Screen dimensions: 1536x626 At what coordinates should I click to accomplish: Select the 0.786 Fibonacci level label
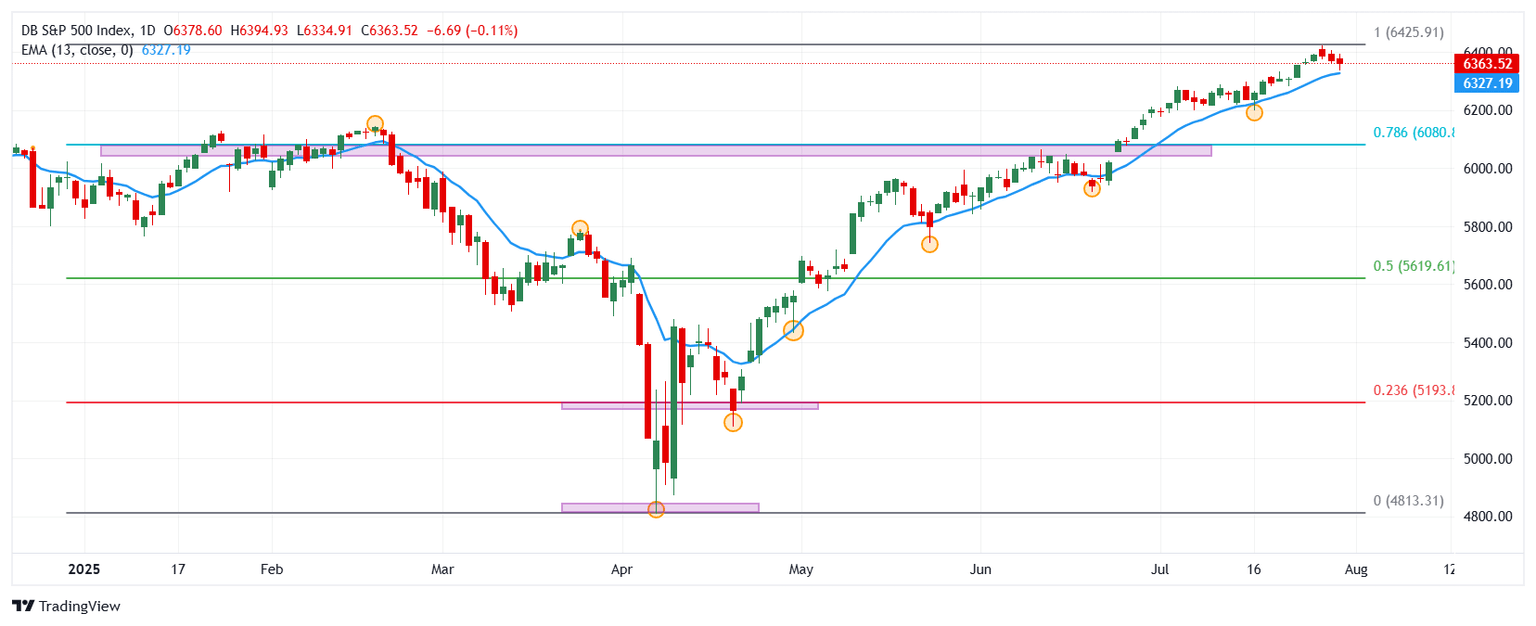[1412, 132]
